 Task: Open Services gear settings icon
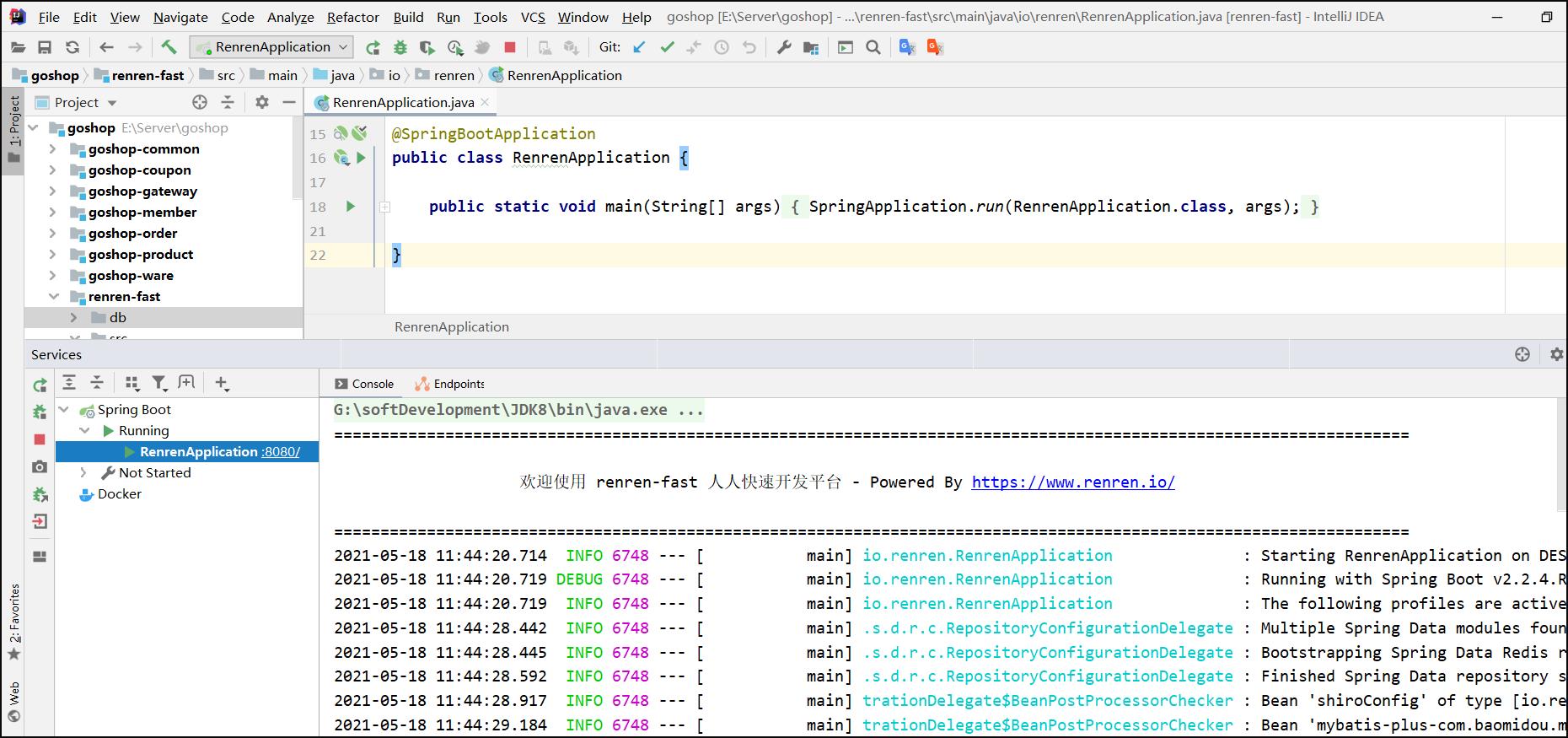pyautogui.click(x=1557, y=354)
